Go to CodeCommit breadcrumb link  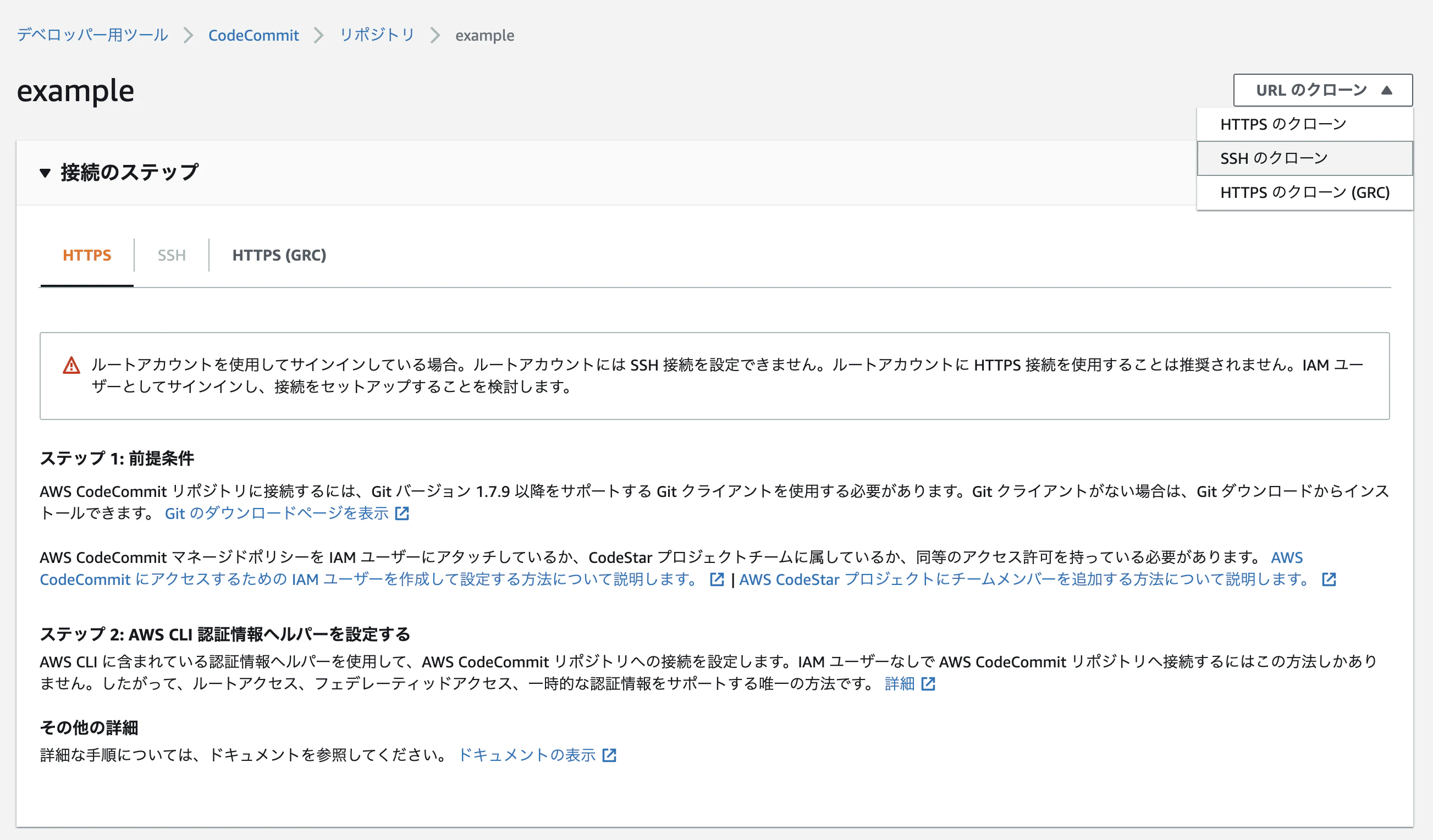(x=253, y=35)
